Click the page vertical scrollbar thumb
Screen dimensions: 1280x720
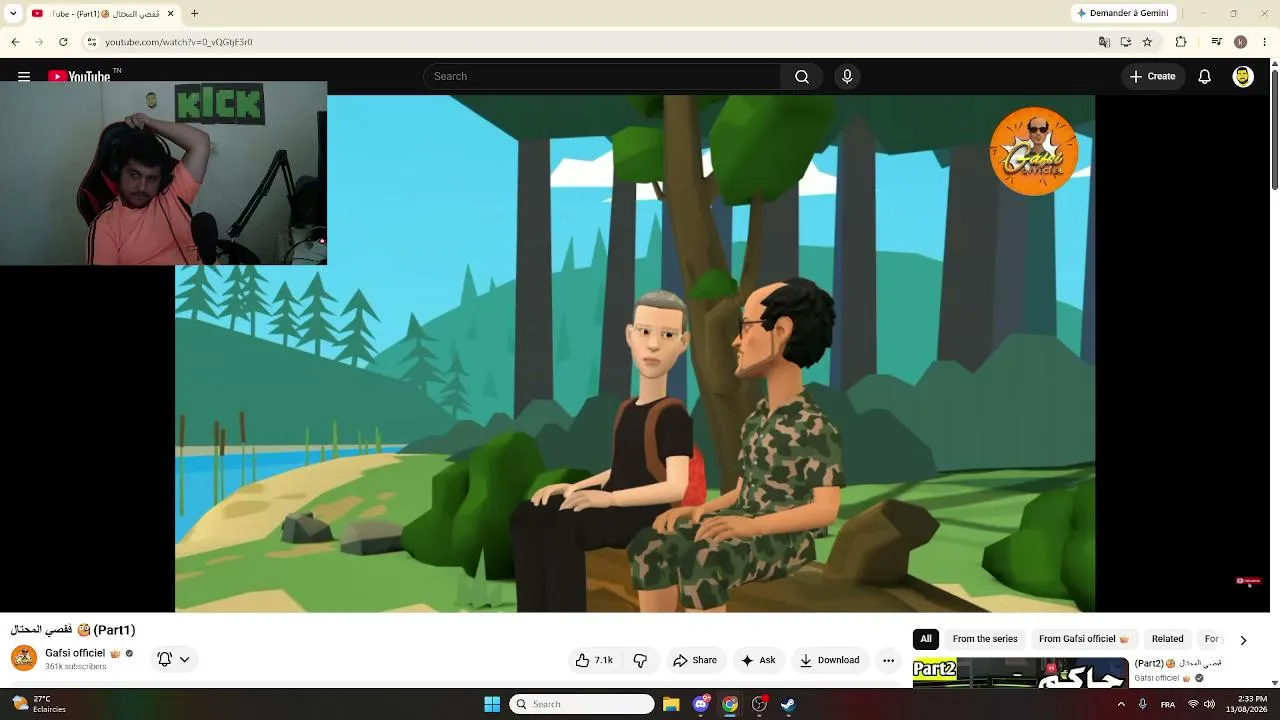pyautogui.click(x=1274, y=128)
